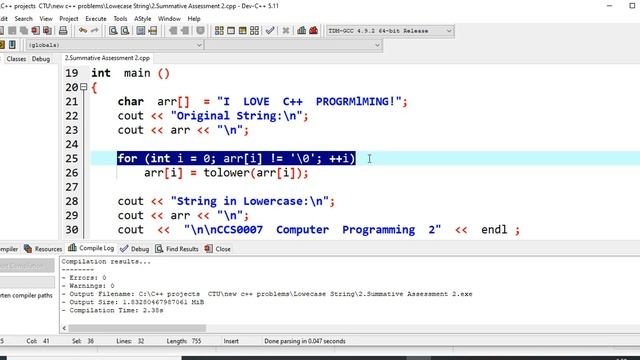Open the Project menu
This screenshot has width=640, height=360.
point(69,19)
